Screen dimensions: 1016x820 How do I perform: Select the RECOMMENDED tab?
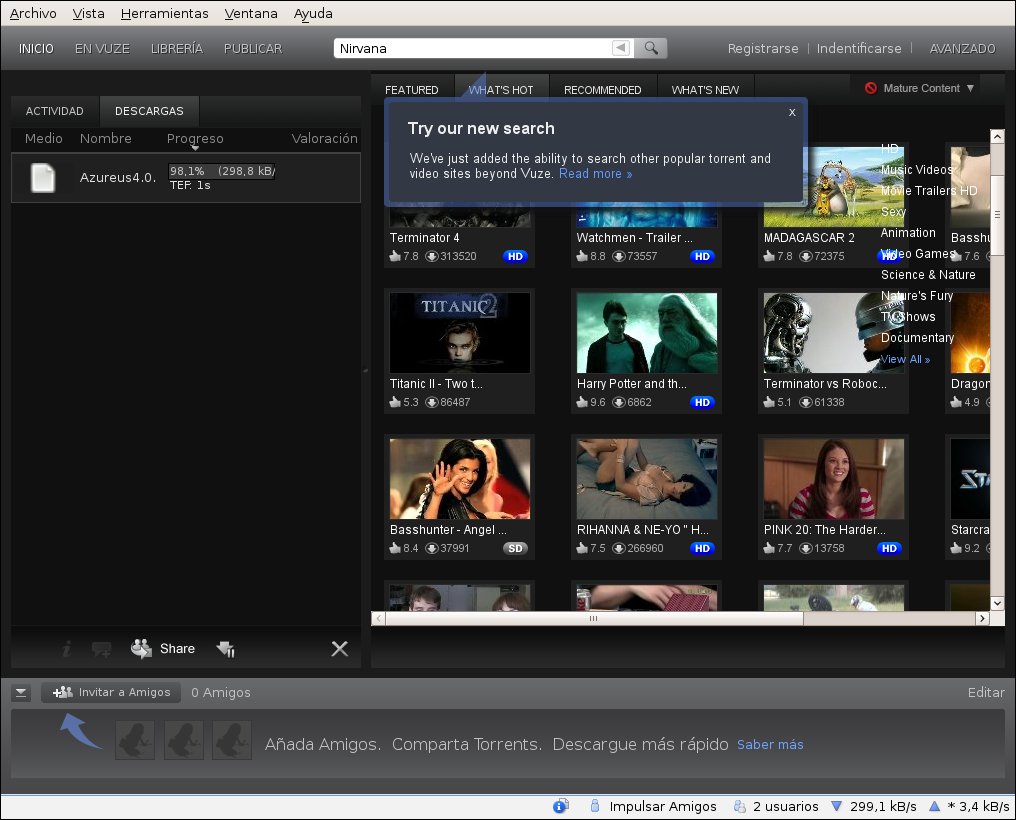click(x=602, y=90)
